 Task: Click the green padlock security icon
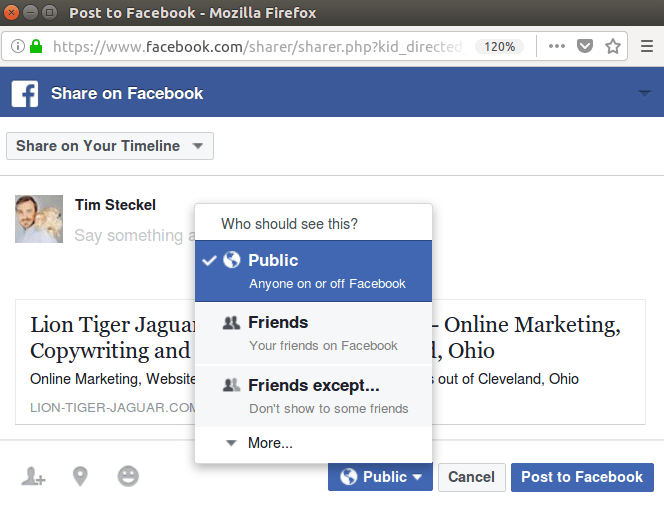pyautogui.click(x=36, y=46)
